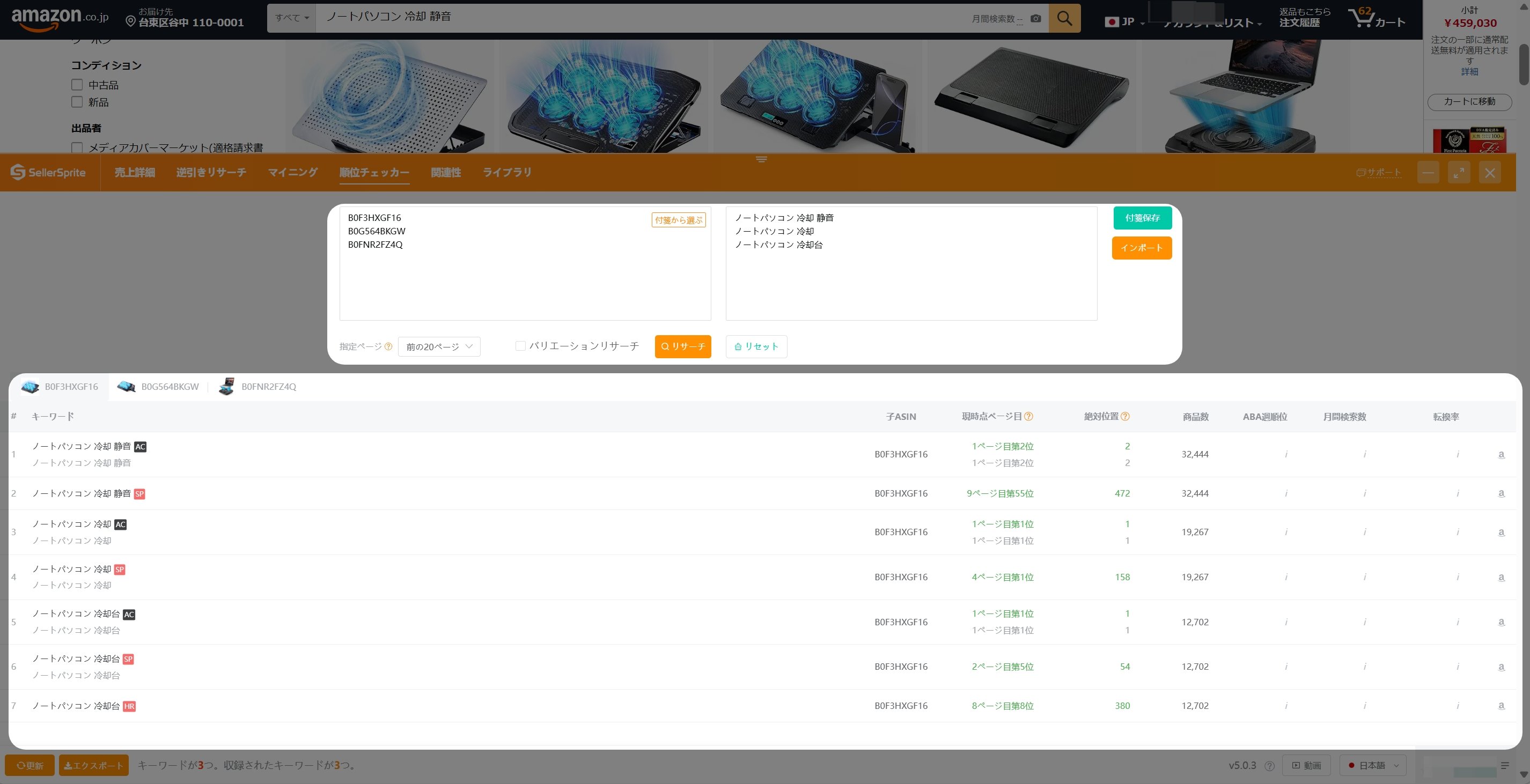This screenshot has width=1530, height=784.
Task: Open the JP country selector
Action: pyautogui.click(x=1124, y=22)
